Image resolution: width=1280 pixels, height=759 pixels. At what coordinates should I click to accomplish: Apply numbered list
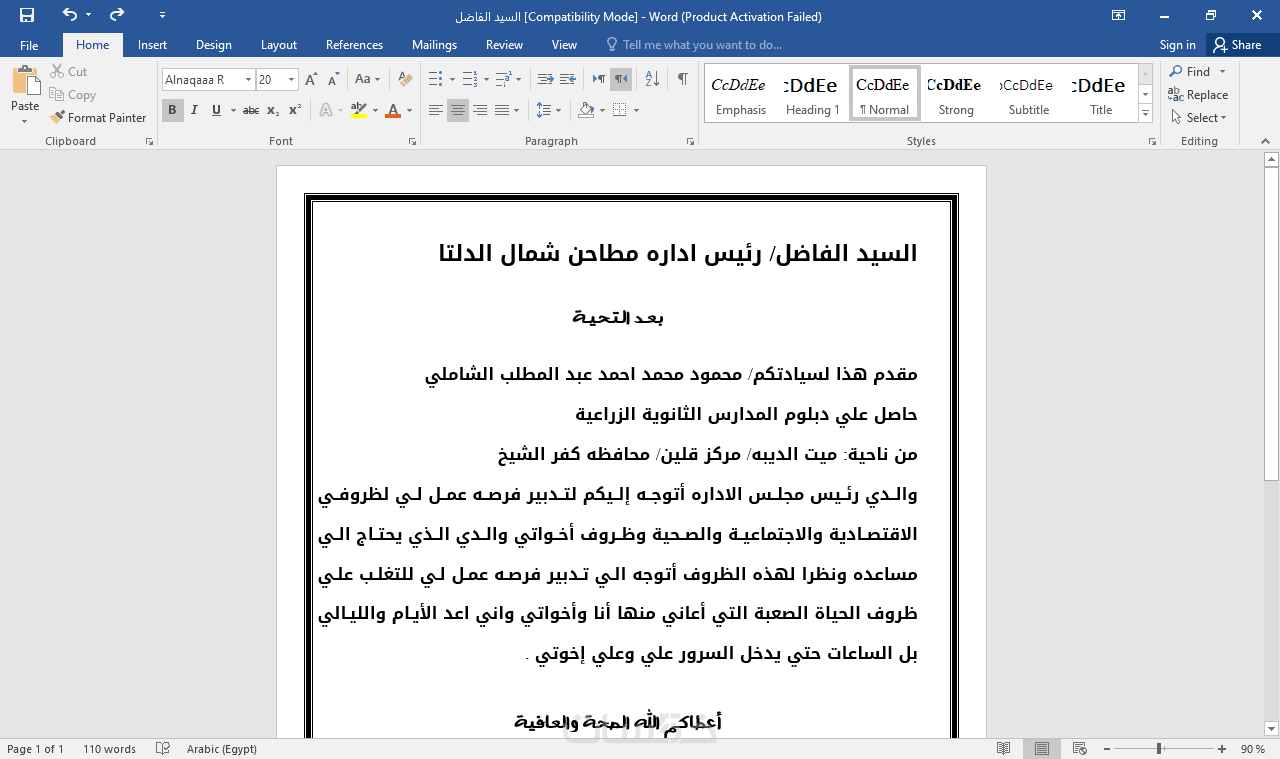(x=470, y=79)
